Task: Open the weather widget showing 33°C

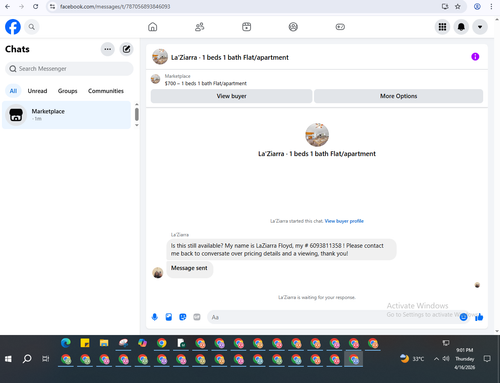Action: tap(412, 359)
